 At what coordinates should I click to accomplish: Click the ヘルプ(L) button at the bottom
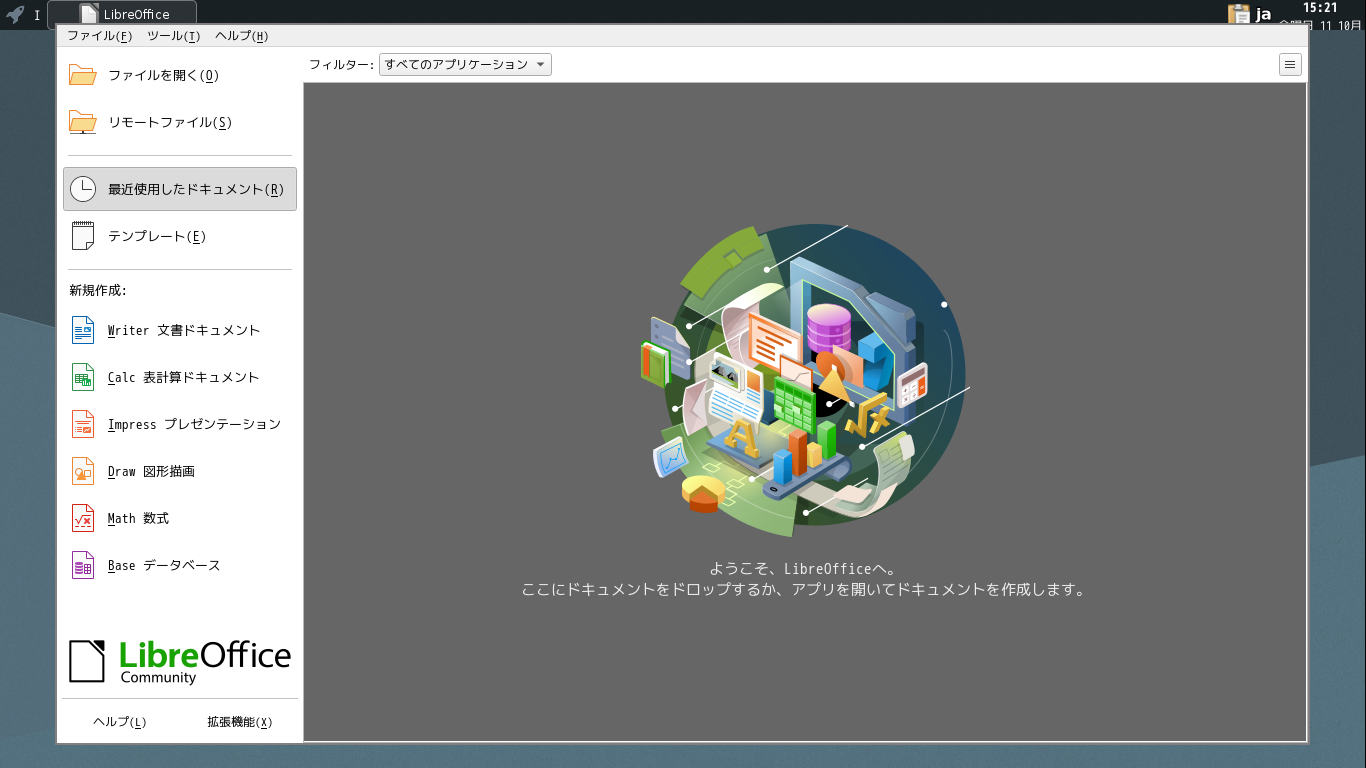coord(120,722)
